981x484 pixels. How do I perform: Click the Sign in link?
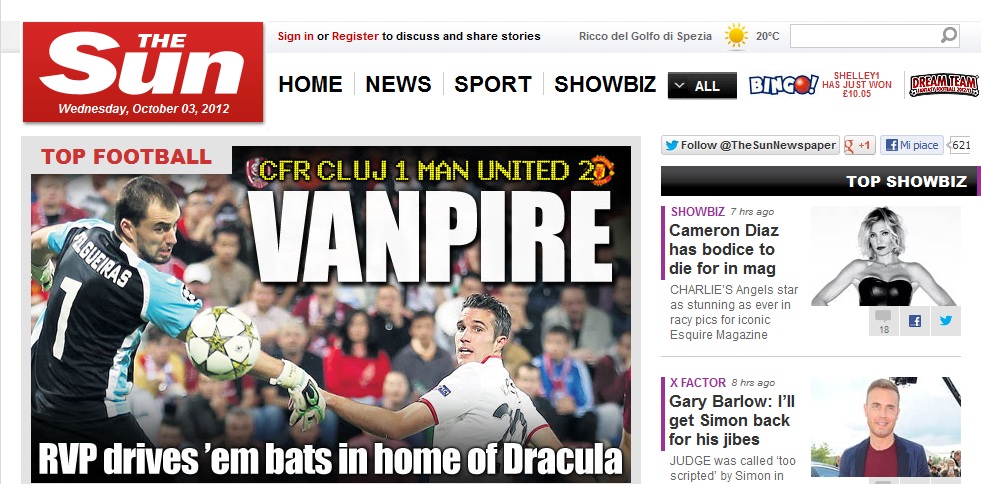coord(296,36)
